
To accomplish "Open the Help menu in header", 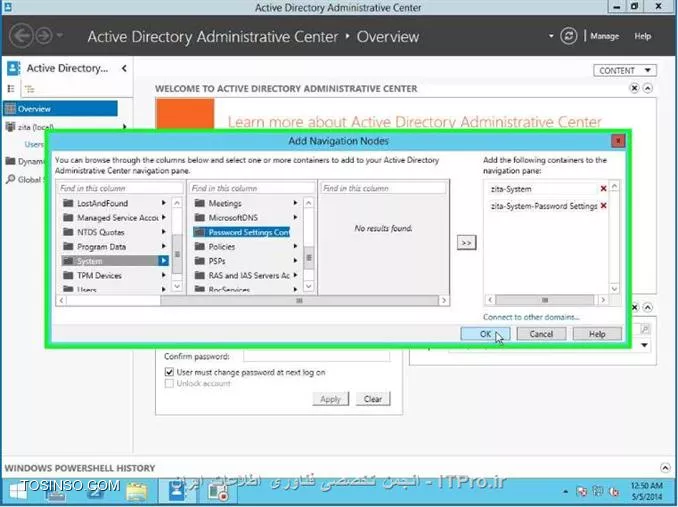I will [x=643, y=36].
